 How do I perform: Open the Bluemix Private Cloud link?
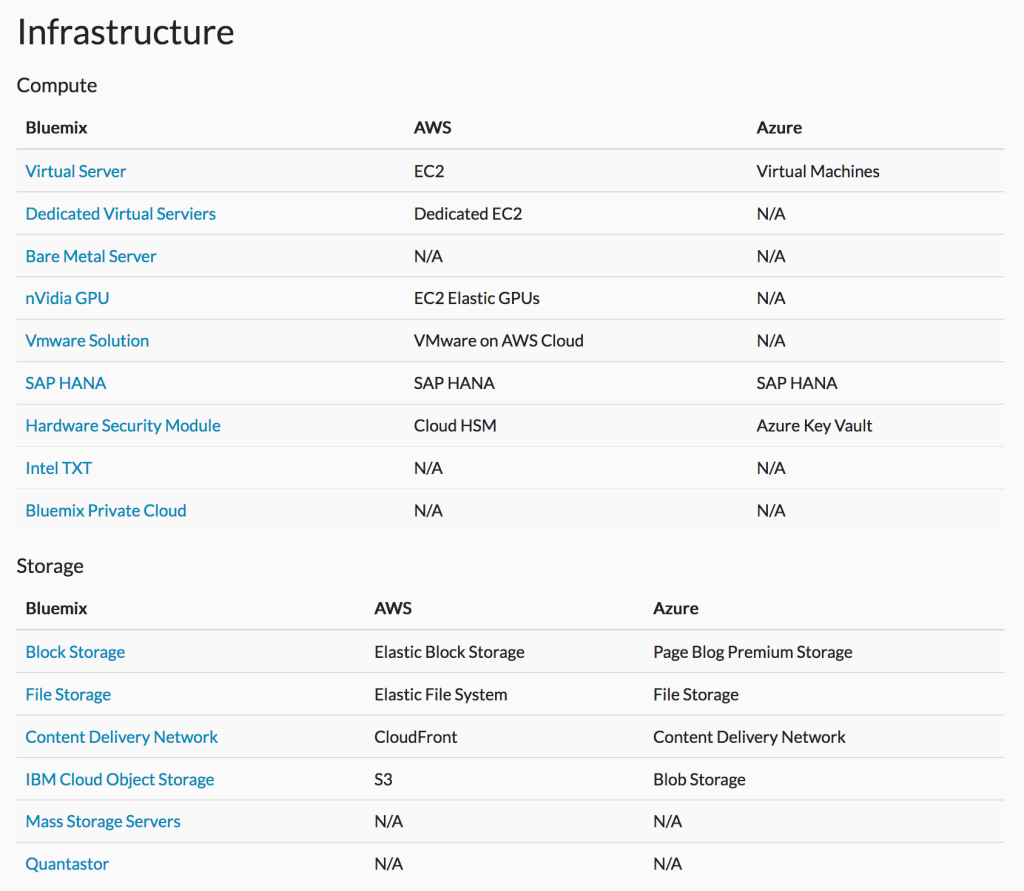tap(106, 510)
